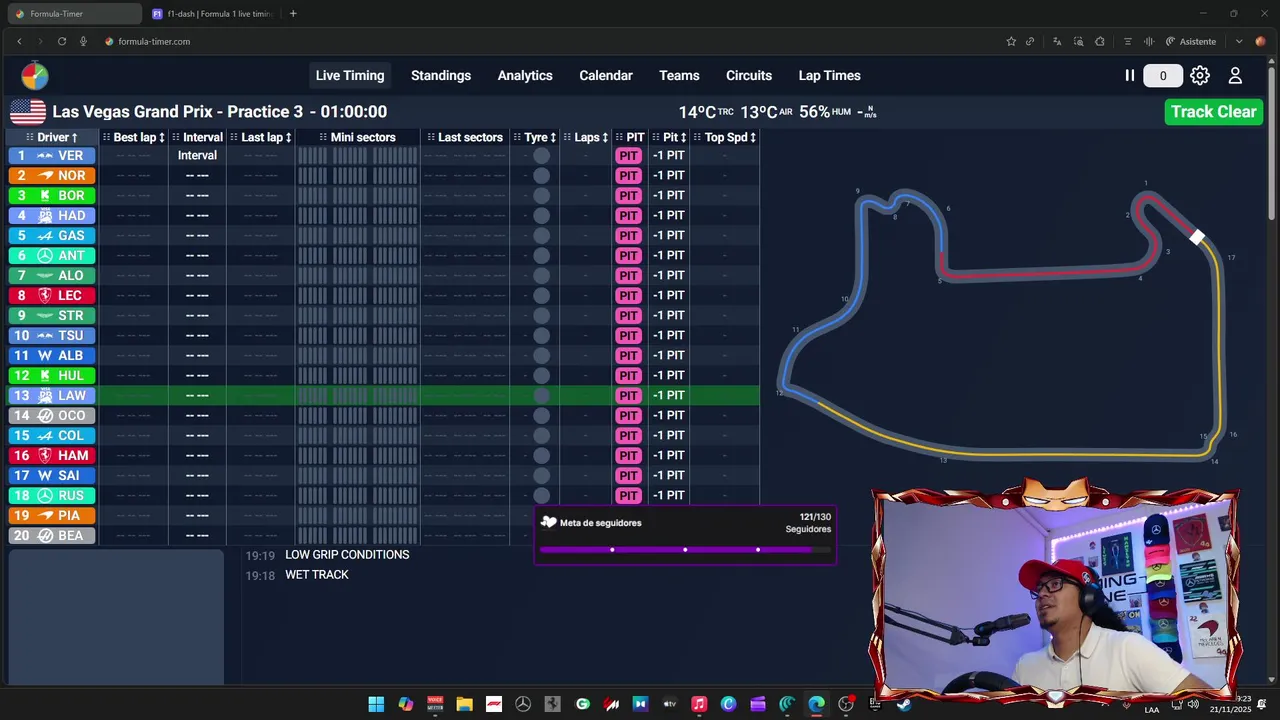Open the translate page icon

click(1058, 41)
